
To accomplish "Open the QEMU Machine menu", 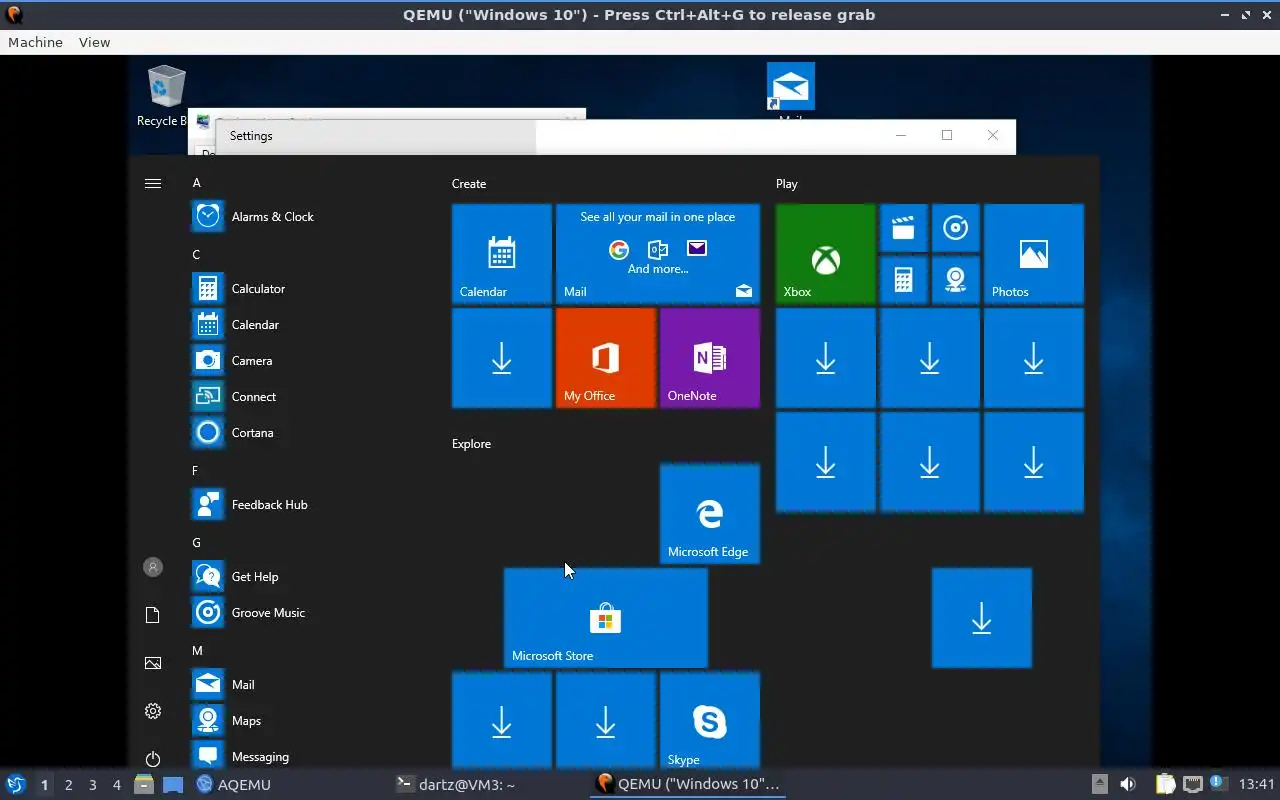I will [x=35, y=42].
